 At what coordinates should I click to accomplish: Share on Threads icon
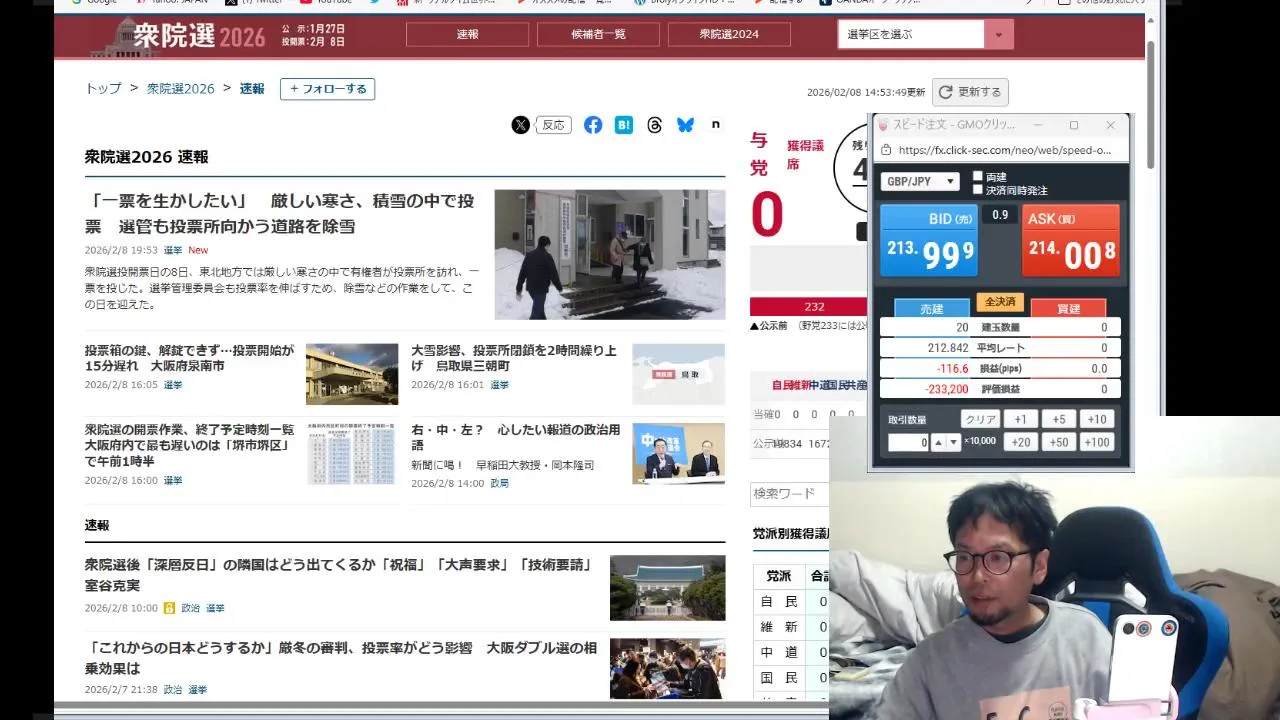pyautogui.click(x=655, y=125)
